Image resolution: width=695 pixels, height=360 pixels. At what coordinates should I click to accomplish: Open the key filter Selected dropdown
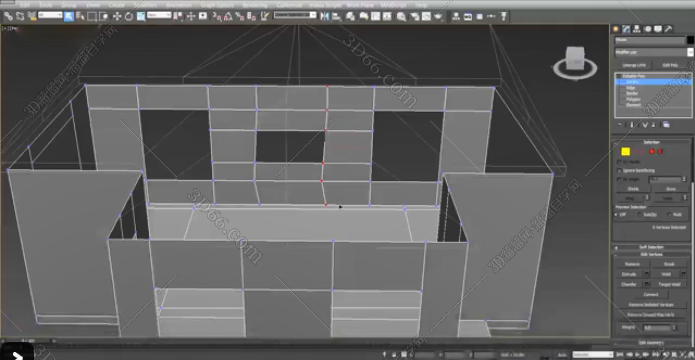(593, 355)
